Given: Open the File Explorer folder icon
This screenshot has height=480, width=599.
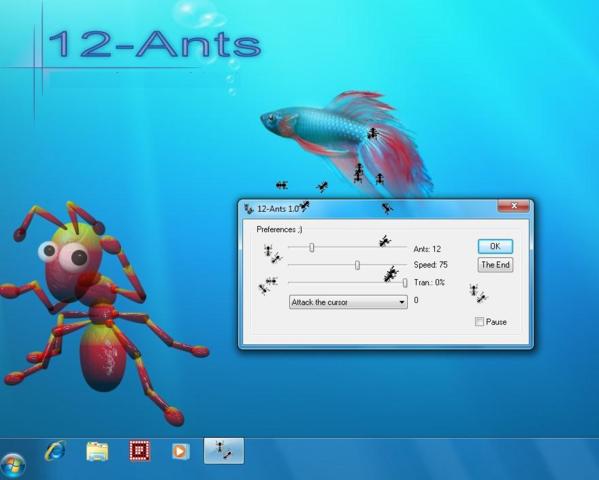Looking at the screenshot, I should point(97,451).
